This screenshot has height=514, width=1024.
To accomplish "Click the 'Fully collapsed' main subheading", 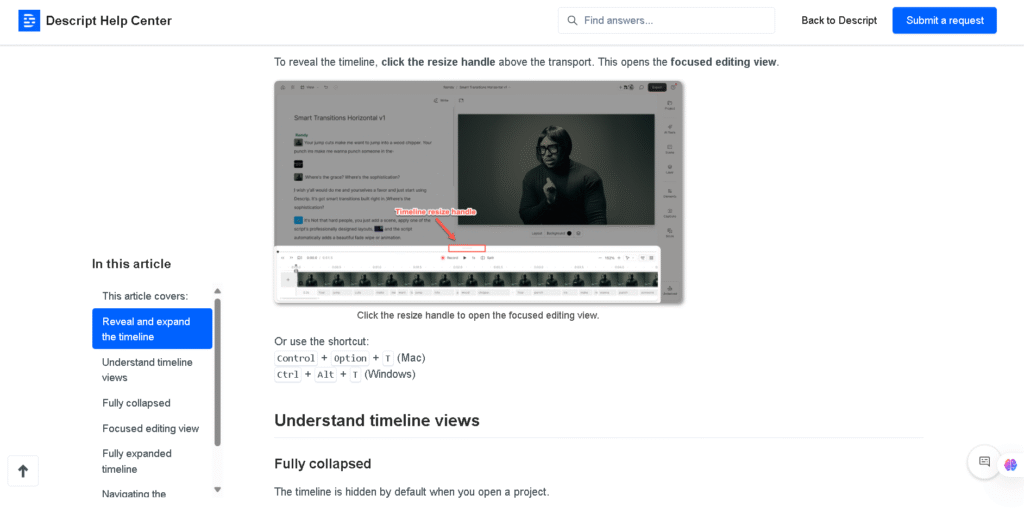I will click(x=323, y=464).
